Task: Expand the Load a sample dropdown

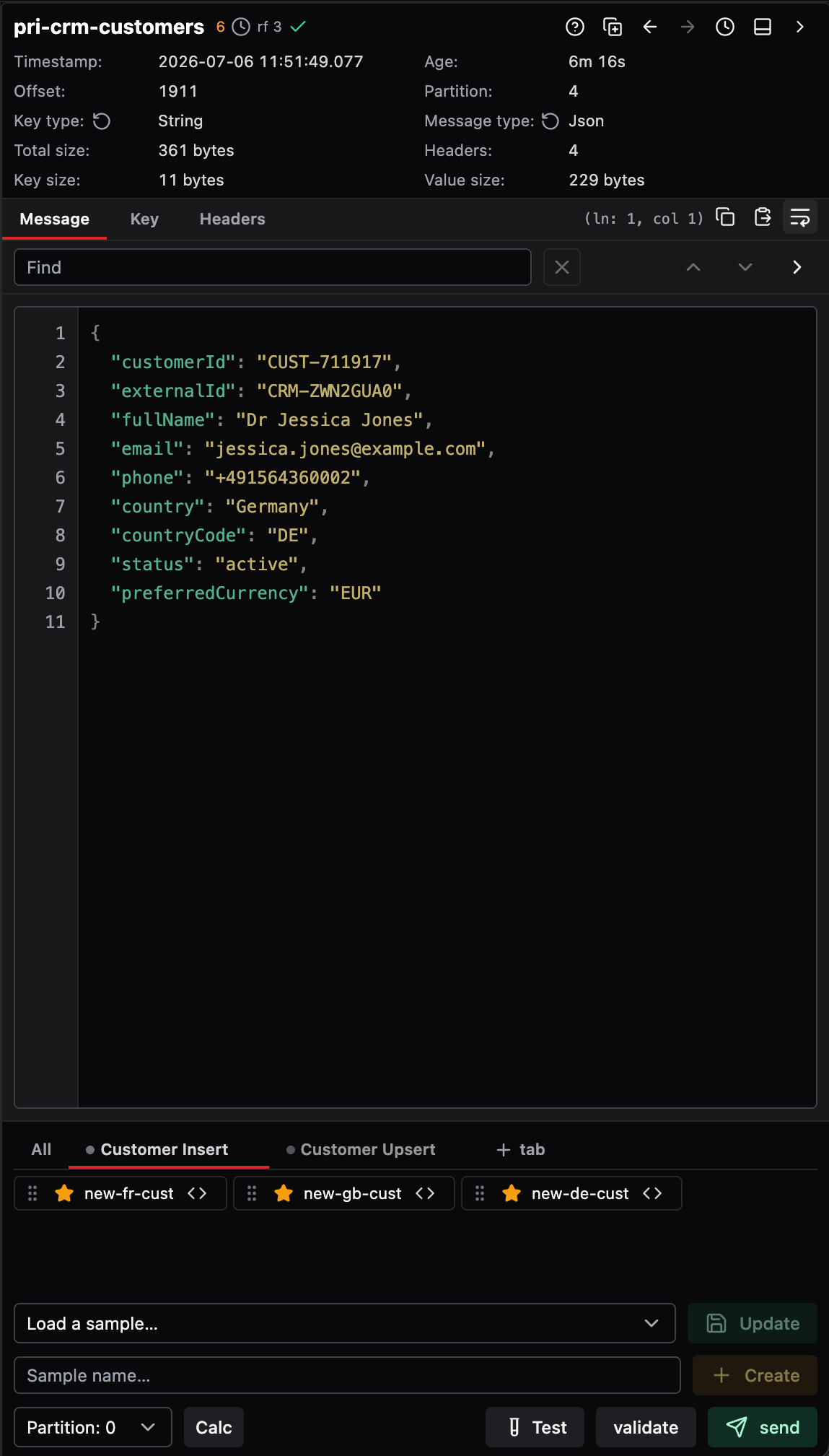Action: point(345,1323)
